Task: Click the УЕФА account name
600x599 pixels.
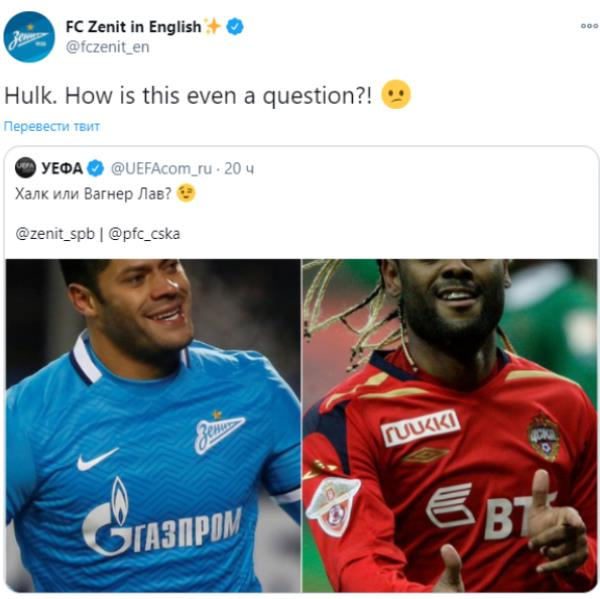Action: pyautogui.click(x=62, y=168)
